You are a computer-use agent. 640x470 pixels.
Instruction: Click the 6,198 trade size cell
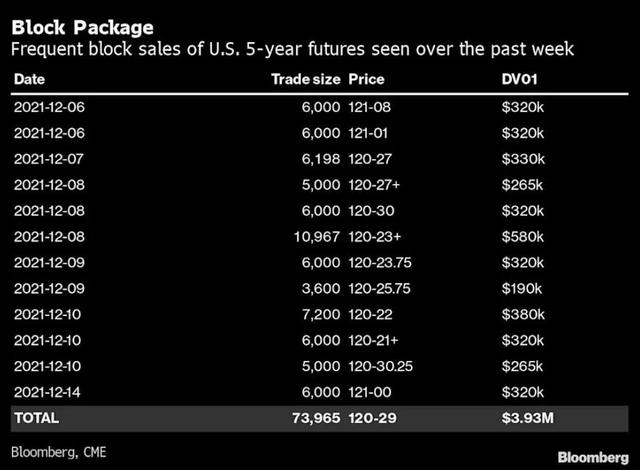320,158
